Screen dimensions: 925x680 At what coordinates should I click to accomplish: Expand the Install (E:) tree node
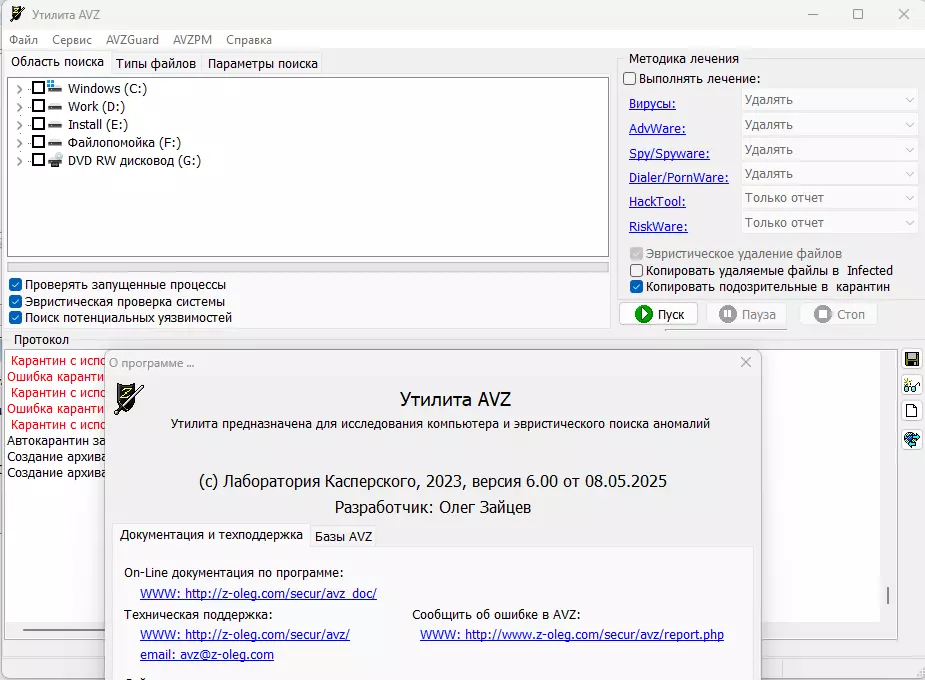(19, 125)
